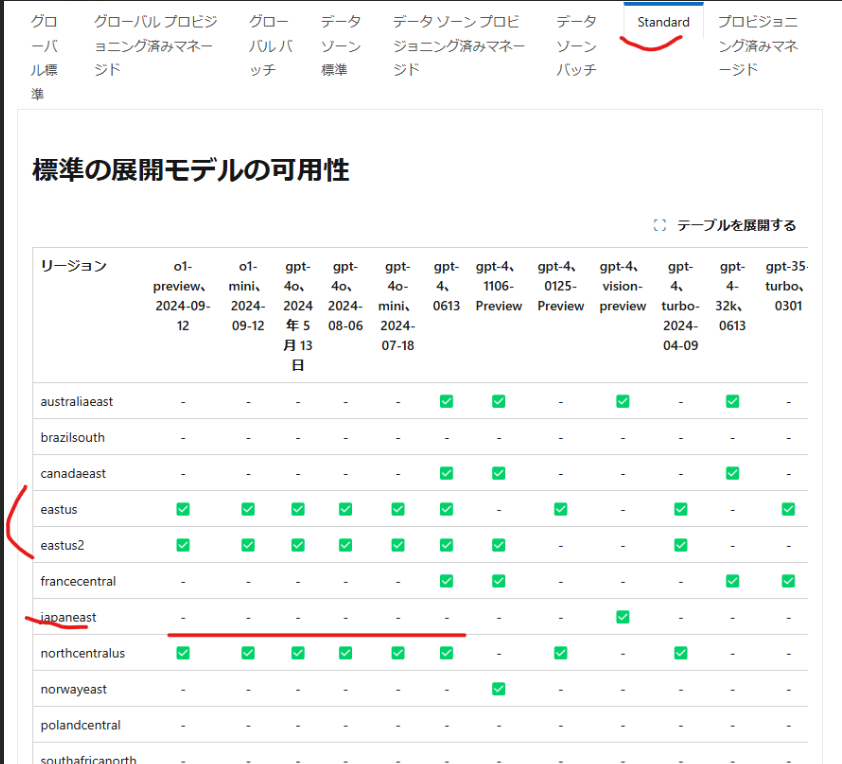Click the gpt-4-32k 0613 column header
Viewport: 842px width, 764px height.
pyautogui.click(x=732, y=296)
